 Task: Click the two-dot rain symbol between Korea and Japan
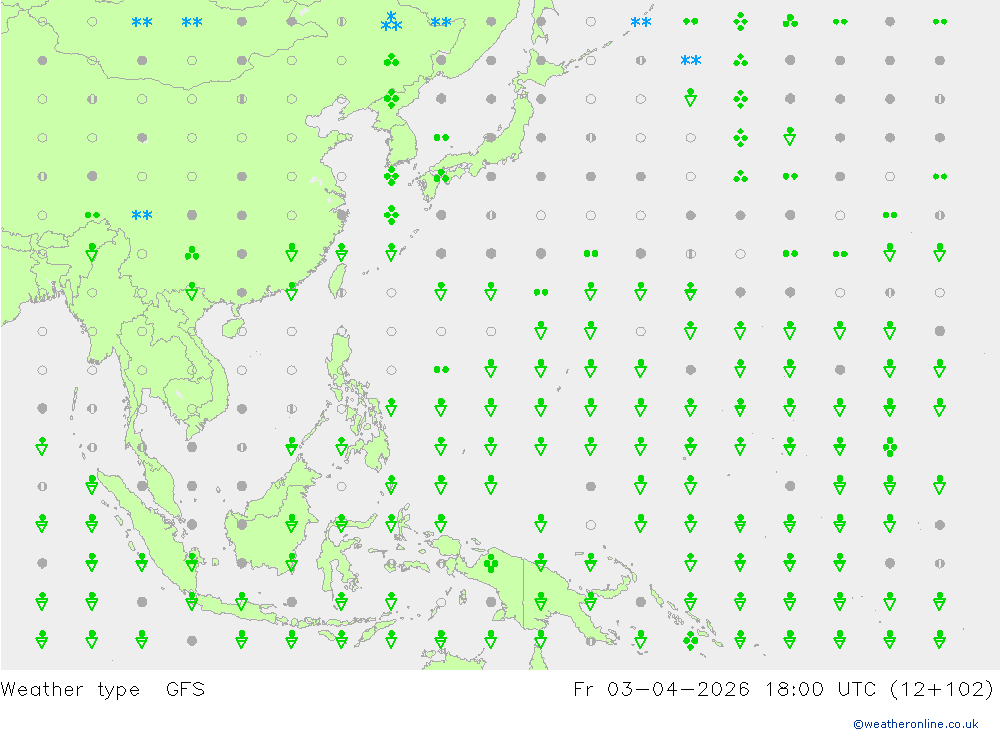(441, 137)
